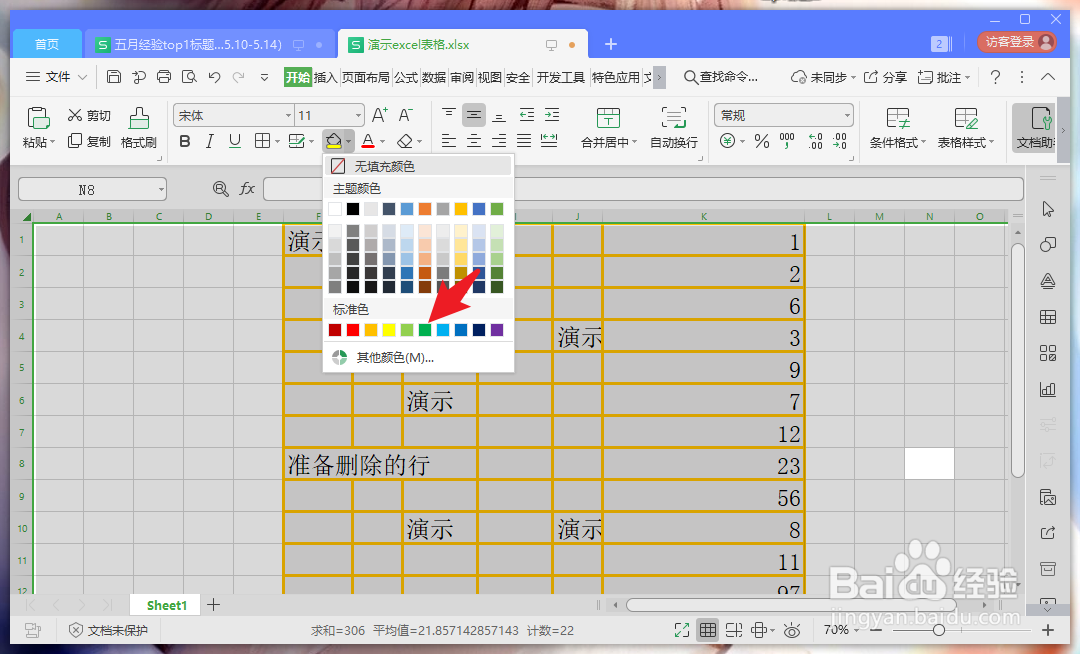The width and height of the screenshot is (1080, 654).
Task: Click the fx insert function icon
Action: point(247,189)
